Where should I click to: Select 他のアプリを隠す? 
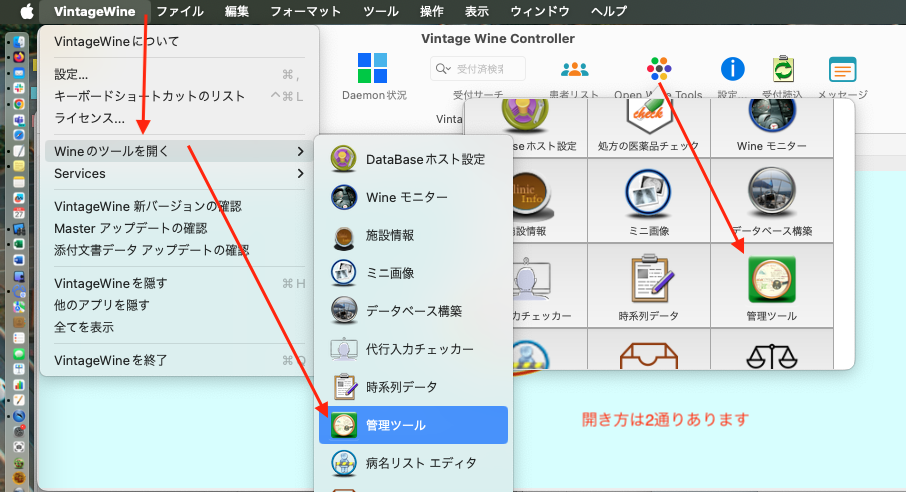click(x=179, y=305)
